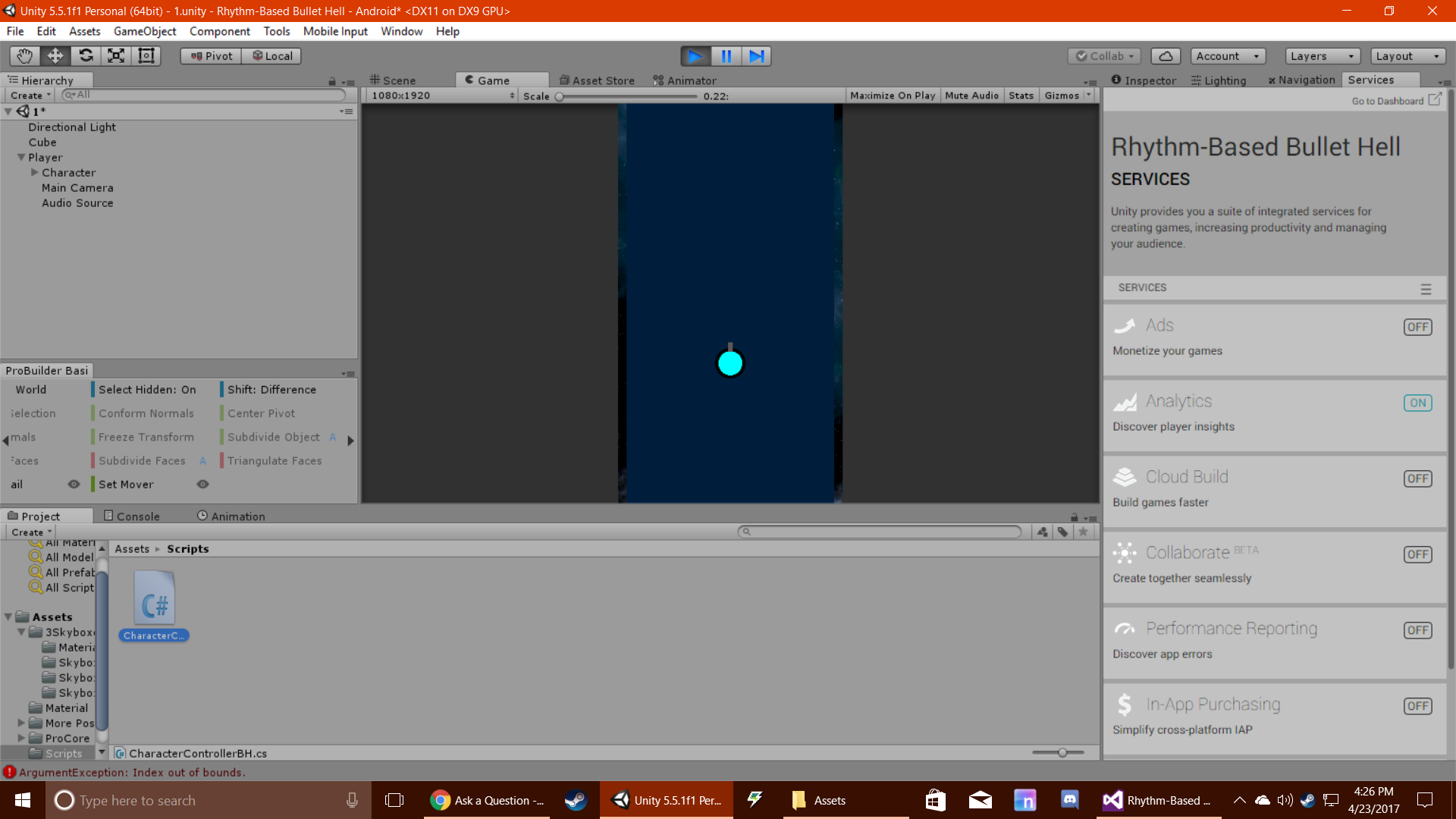1456x819 pixels.
Task: Switch to the Asset Store tab
Action: pyautogui.click(x=597, y=80)
